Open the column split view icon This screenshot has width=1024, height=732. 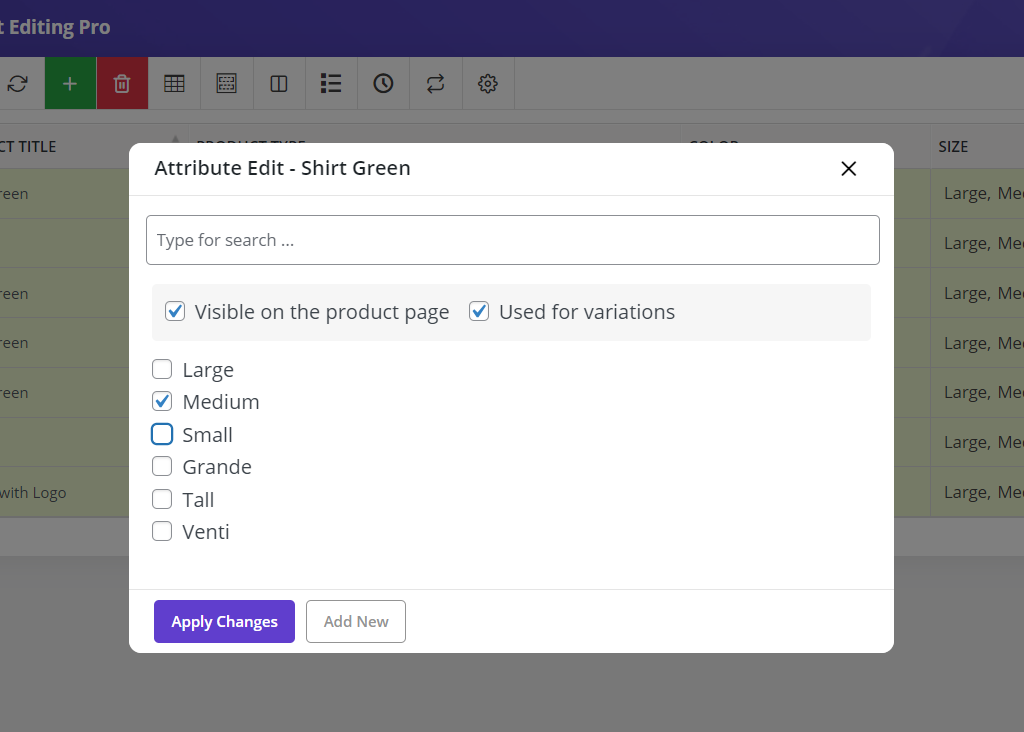point(279,84)
